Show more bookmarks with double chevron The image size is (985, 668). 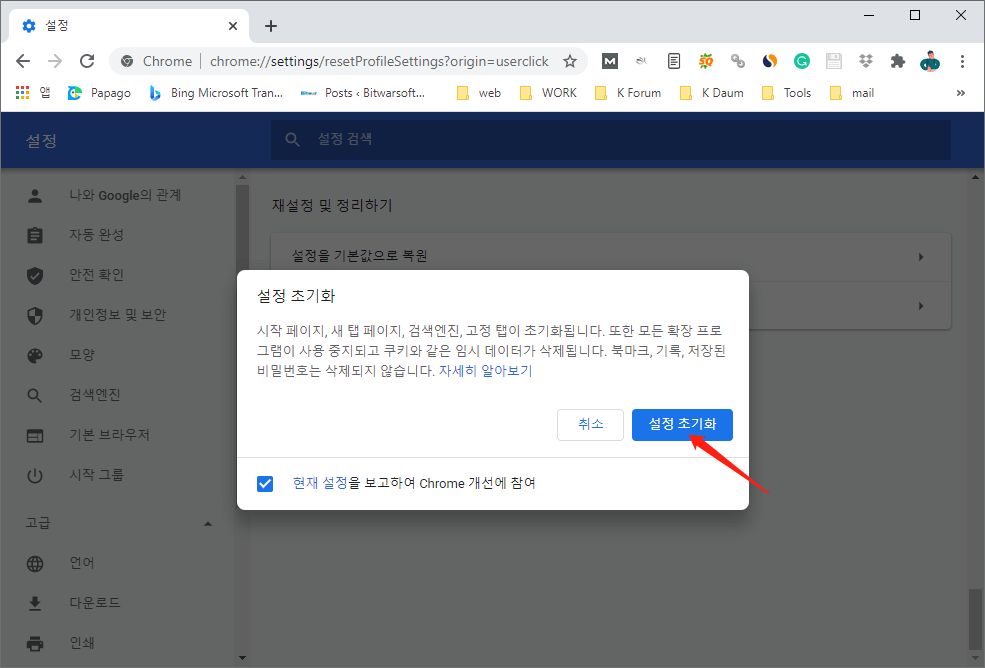(961, 93)
